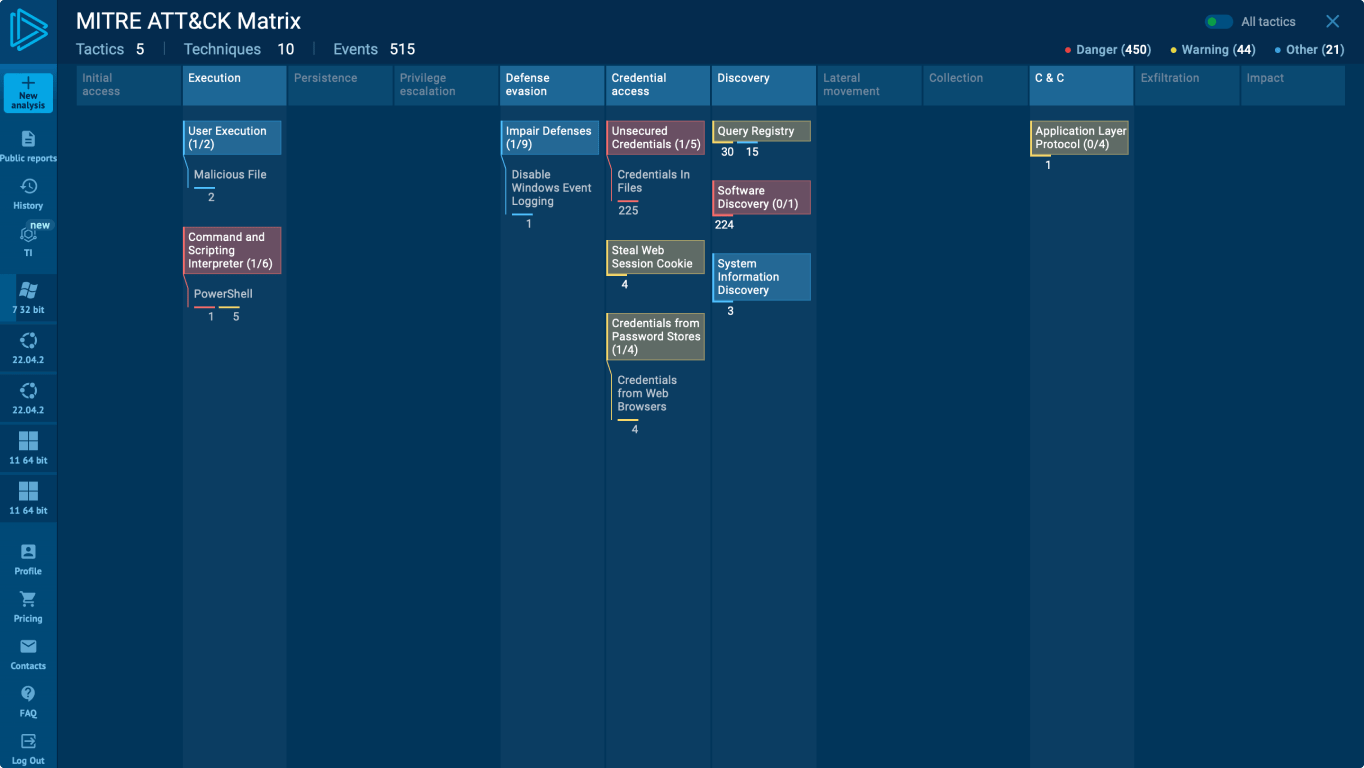Screen dimensions: 1364x768
Task: Collapse Command and Scripting Interpreter (1/6)
Action: pos(232,250)
